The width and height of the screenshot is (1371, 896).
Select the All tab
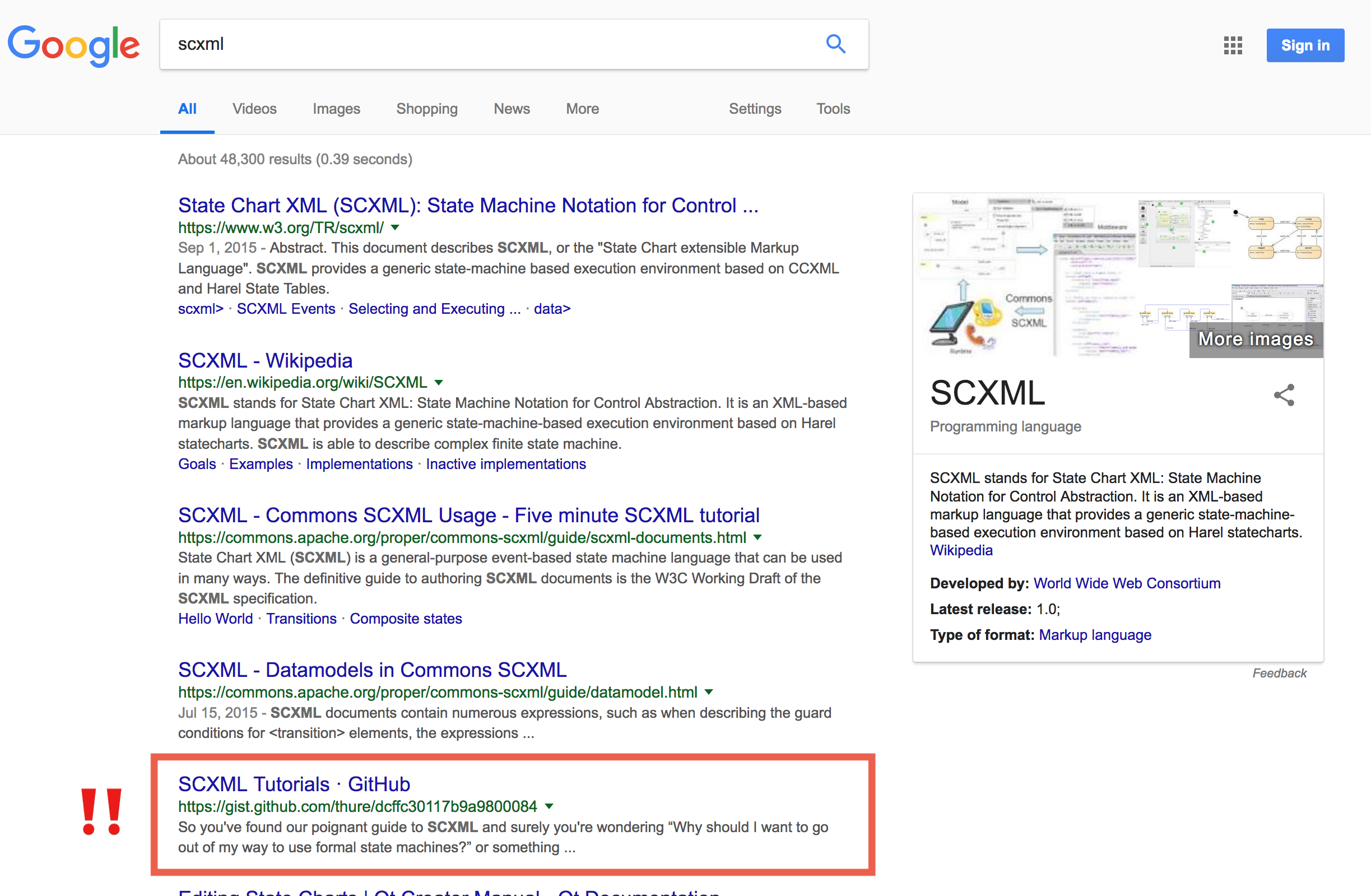pyautogui.click(x=187, y=109)
